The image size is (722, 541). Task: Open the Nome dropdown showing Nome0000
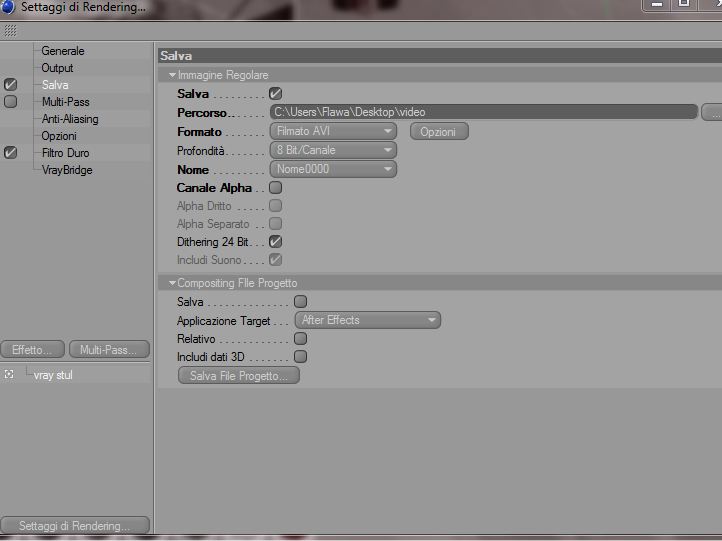333,169
